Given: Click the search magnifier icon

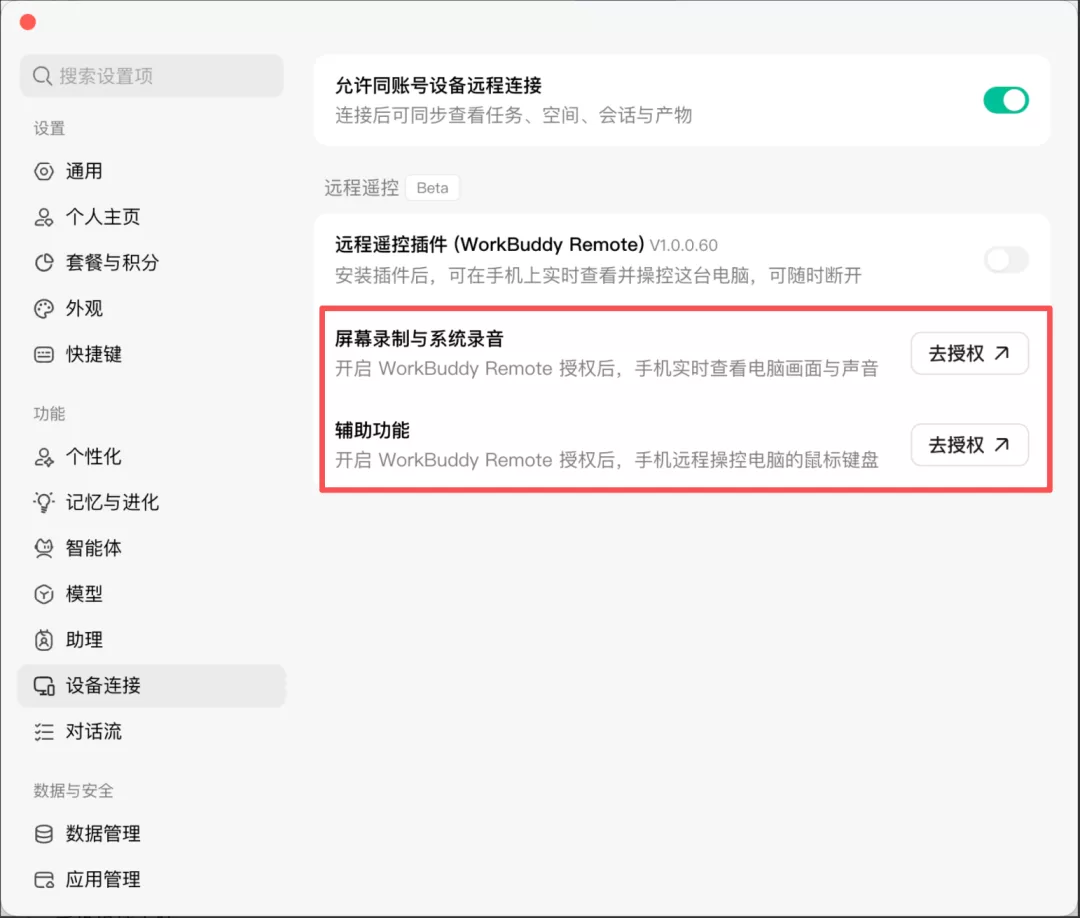Looking at the screenshot, I should click(x=43, y=76).
